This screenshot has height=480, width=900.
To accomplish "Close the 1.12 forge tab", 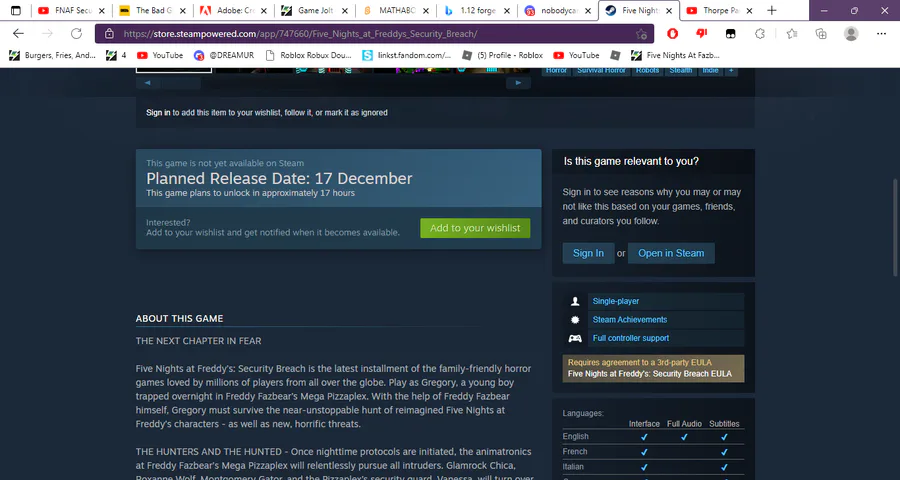I will pyautogui.click(x=507, y=11).
